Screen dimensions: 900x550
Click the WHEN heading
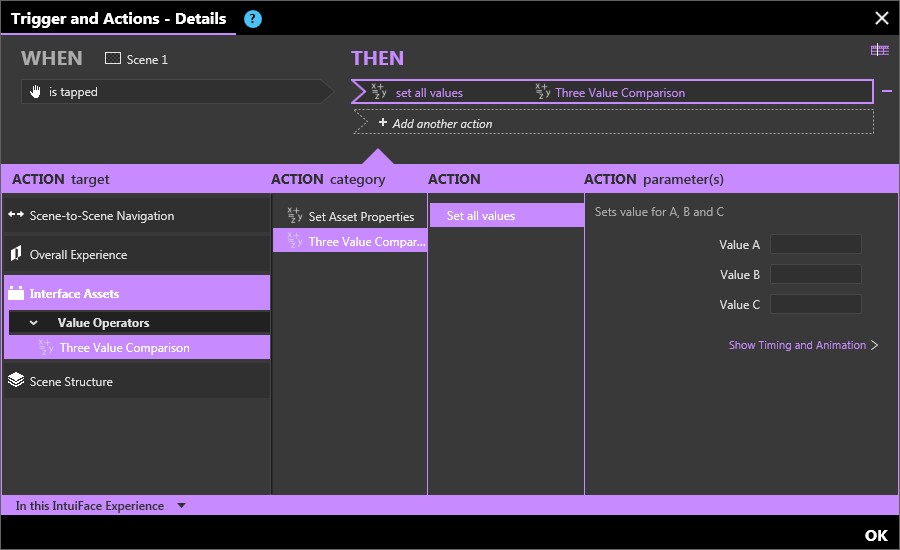click(x=52, y=58)
